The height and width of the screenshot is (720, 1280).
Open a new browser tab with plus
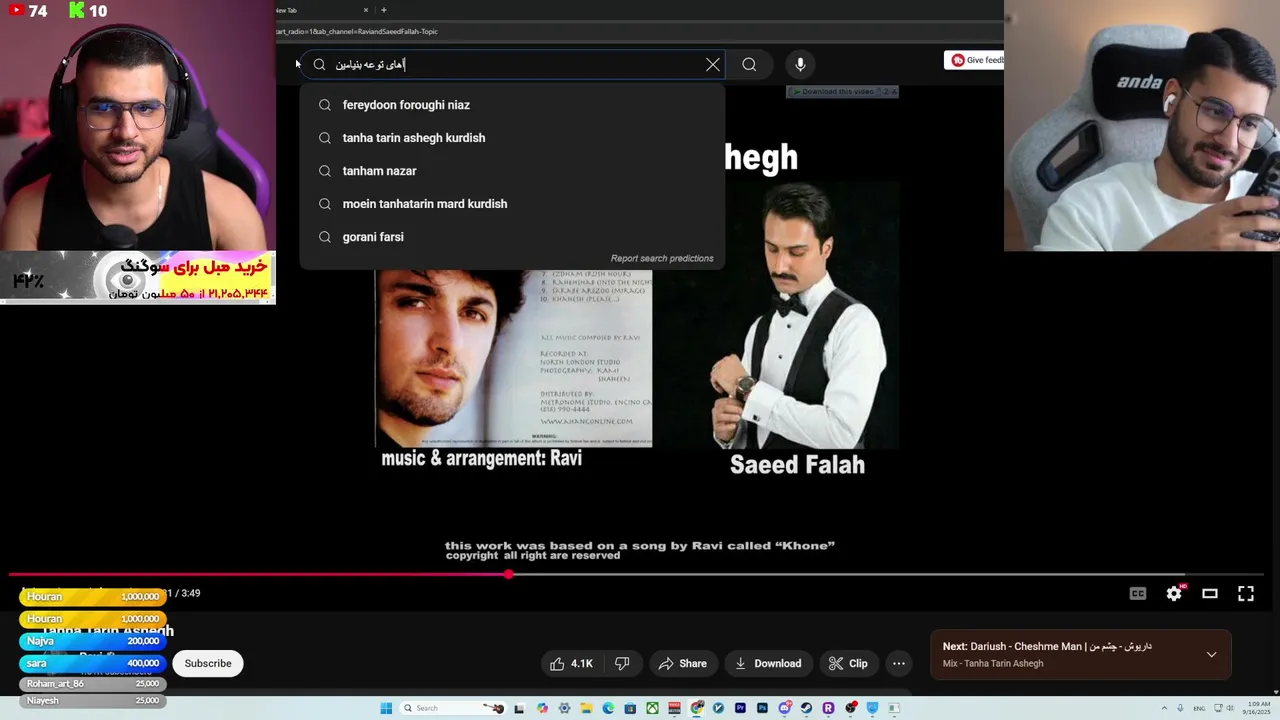tap(383, 10)
